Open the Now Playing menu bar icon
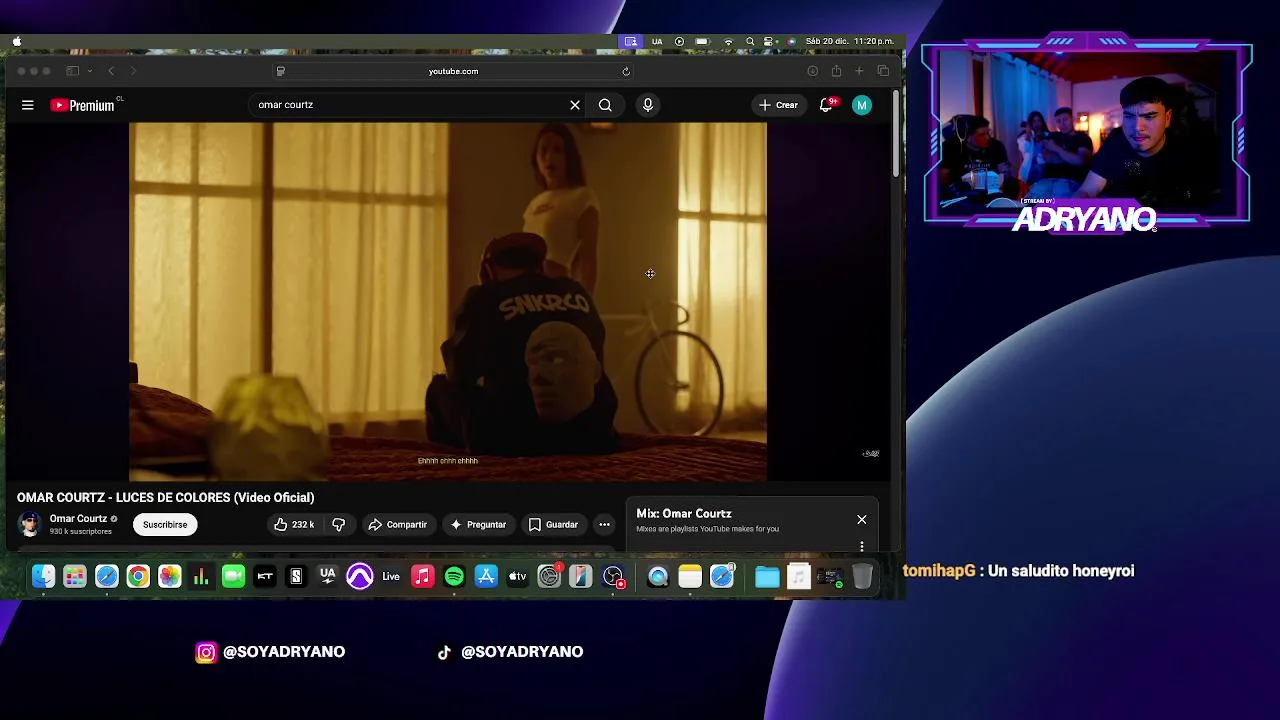The width and height of the screenshot is (1280, 720). (680, 42)
